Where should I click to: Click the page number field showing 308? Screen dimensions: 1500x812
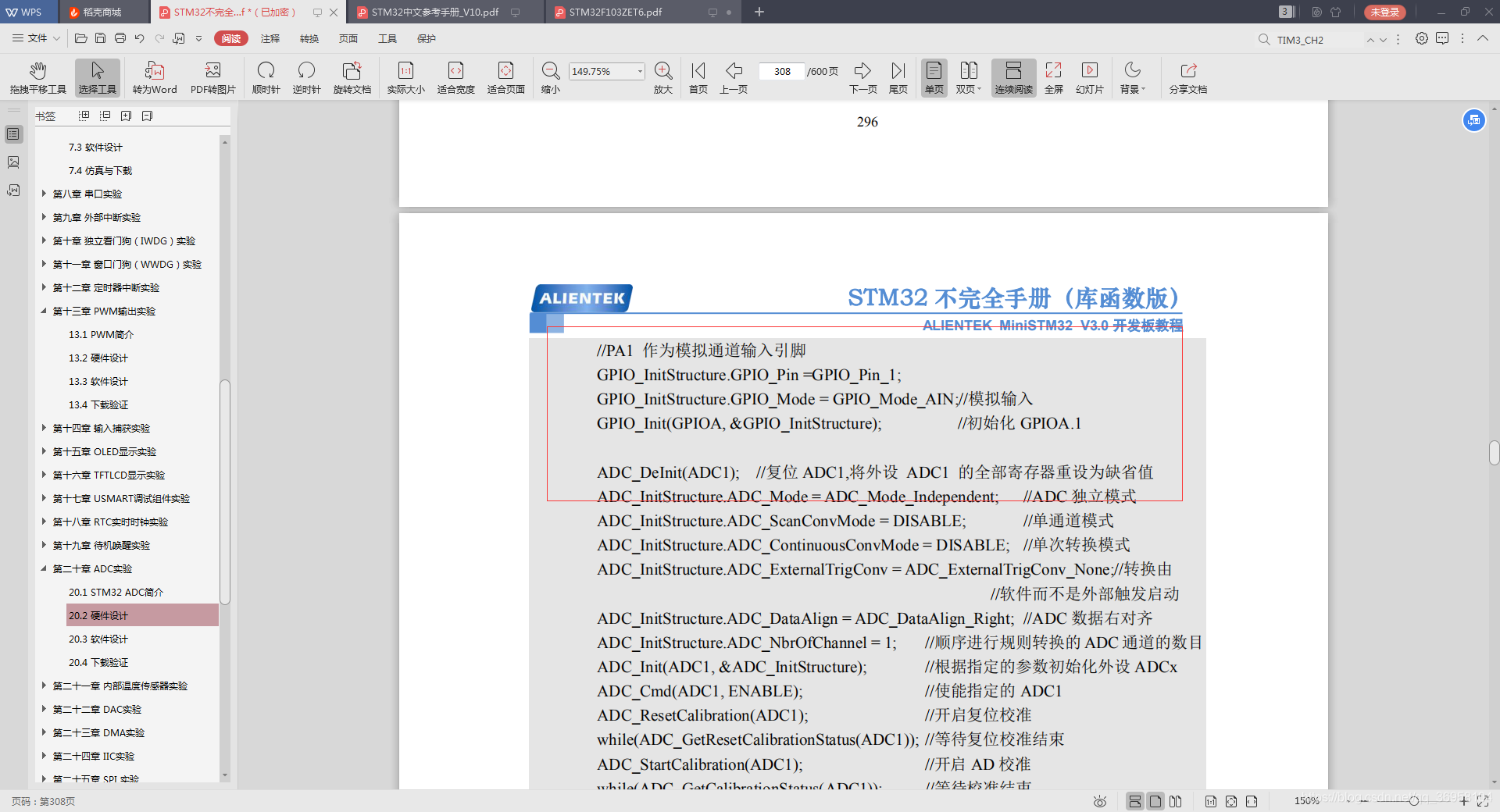point(782,71)
